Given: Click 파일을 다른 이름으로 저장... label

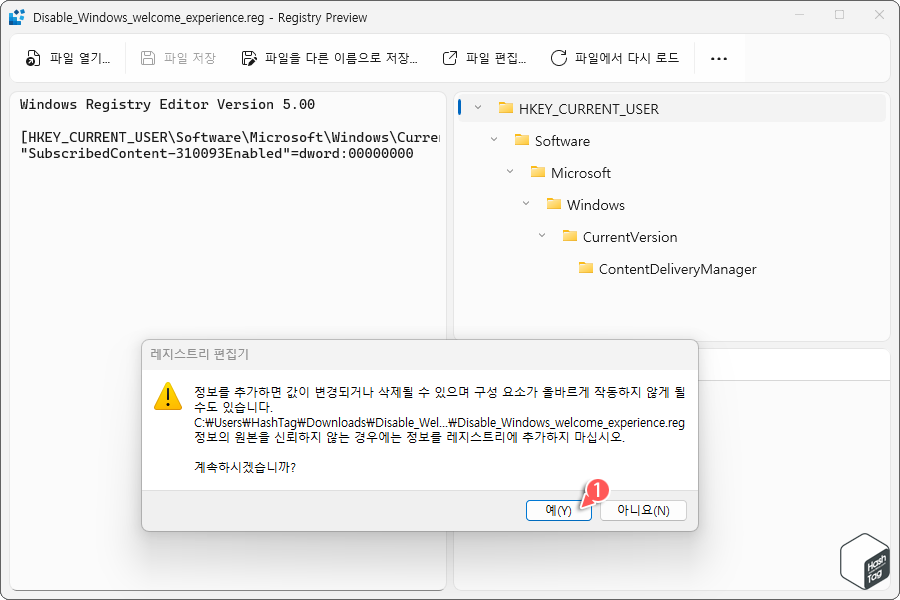Looking at the screenshot, I should (341, 58).
